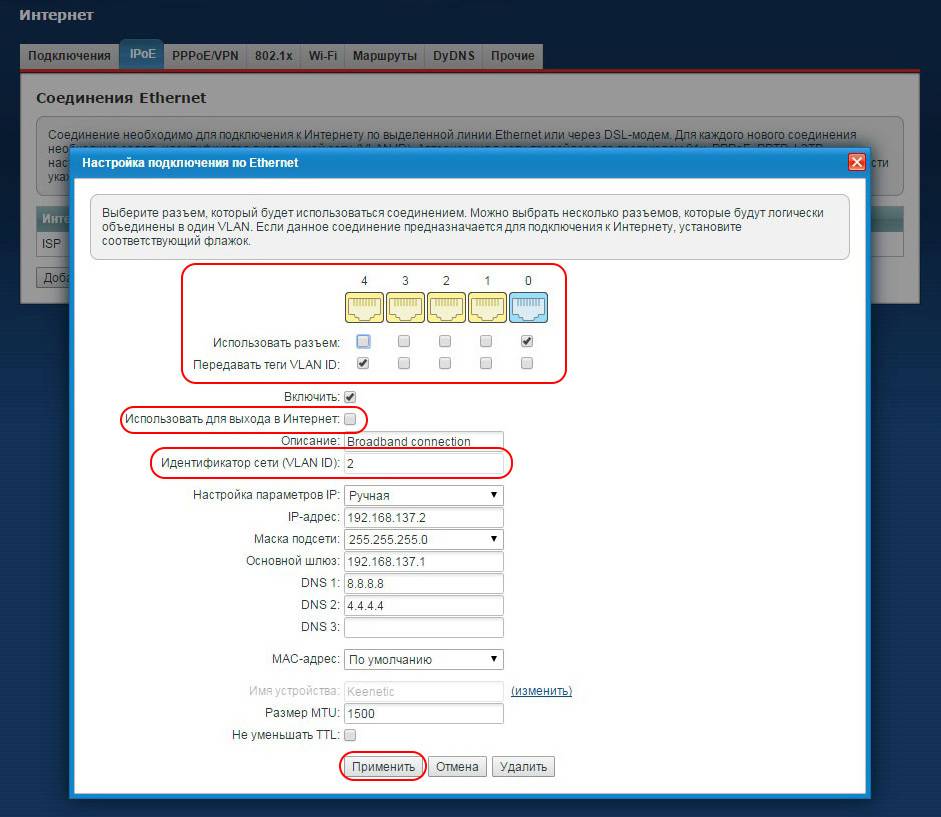This screenshot has width=941, height=817.
Task: Enable 'Передавать теги VLAN ID' for port 1
Action: point(486,363)
